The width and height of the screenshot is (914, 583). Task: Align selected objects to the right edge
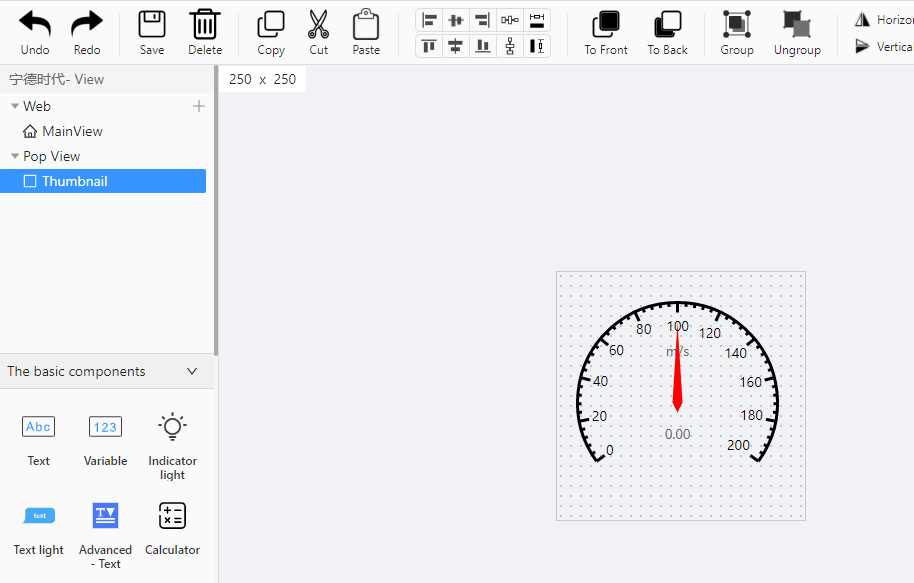click(482, 20)
